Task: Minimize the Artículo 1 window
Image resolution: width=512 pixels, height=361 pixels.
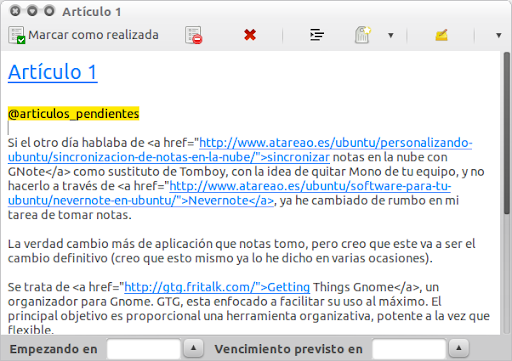Action: coord(32,11)
